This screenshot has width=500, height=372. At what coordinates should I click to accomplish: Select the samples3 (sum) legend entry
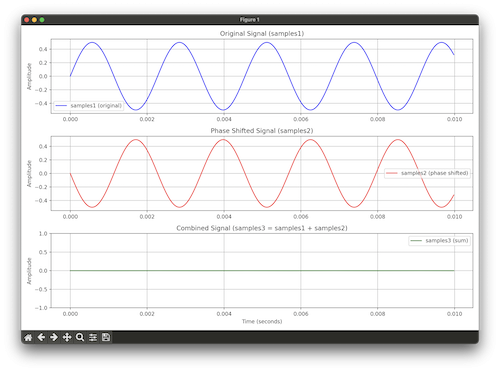[439, 241]
